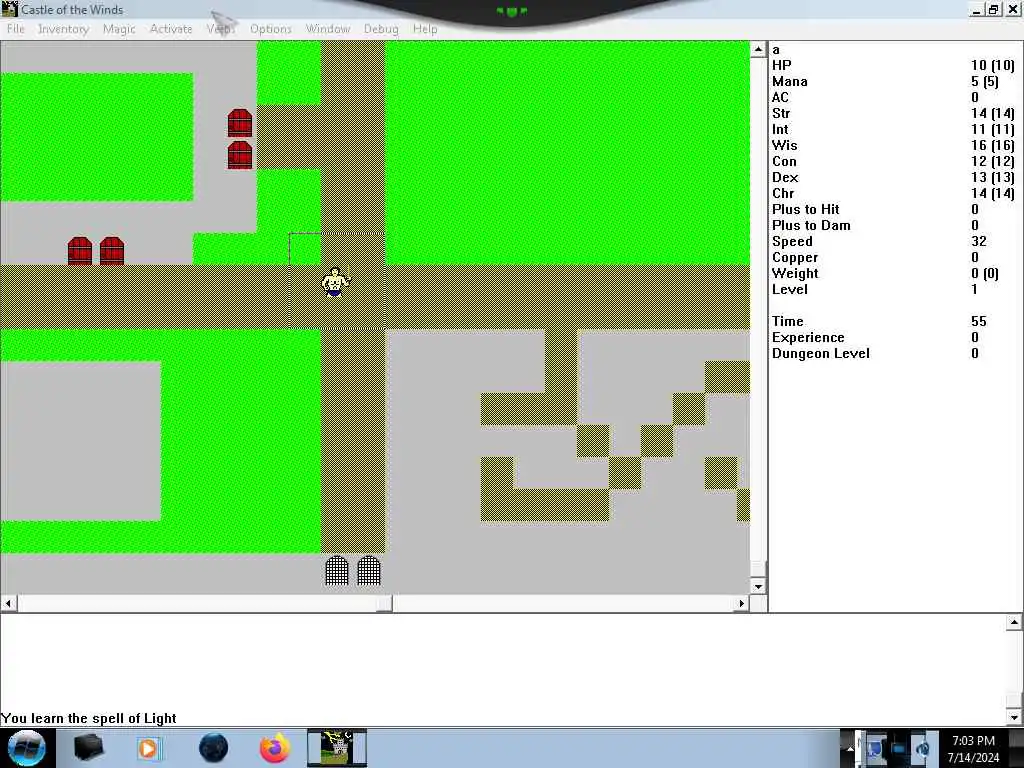Open the Verbs menu

click(x=221, y=29)
